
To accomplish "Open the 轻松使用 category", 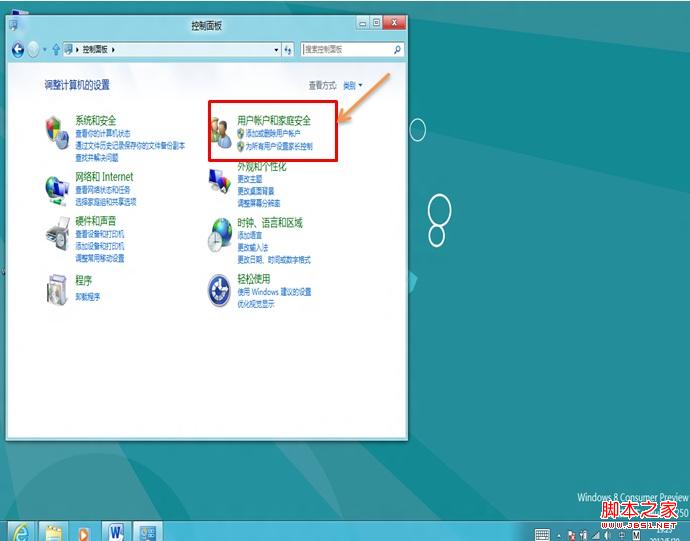I will [x=254, y=279].
